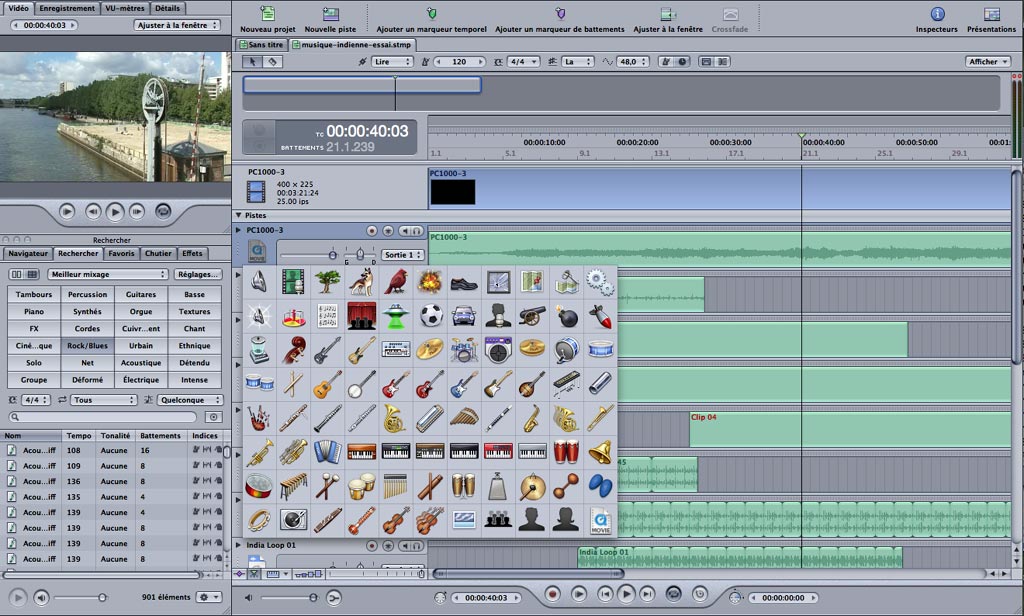Click Ajouter un marqueur temporel
Viewport: 1024px width, 616px height.
pyautogui.click(x=431, y=14)
